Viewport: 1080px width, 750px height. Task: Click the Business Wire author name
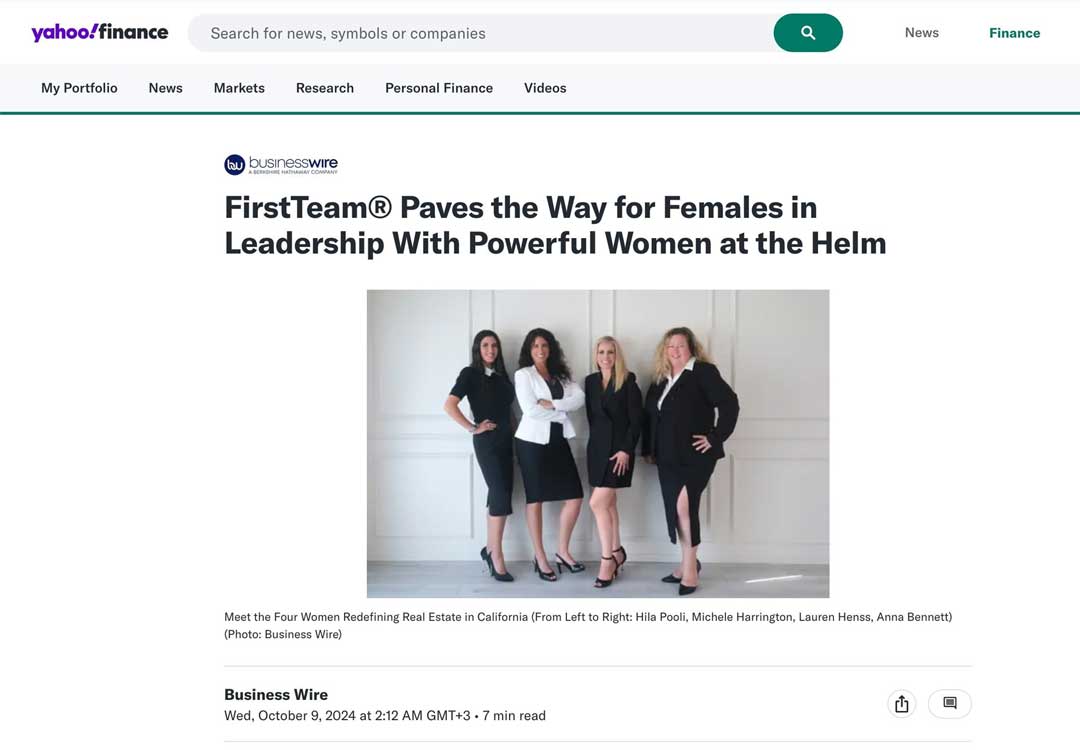(276, 694)
